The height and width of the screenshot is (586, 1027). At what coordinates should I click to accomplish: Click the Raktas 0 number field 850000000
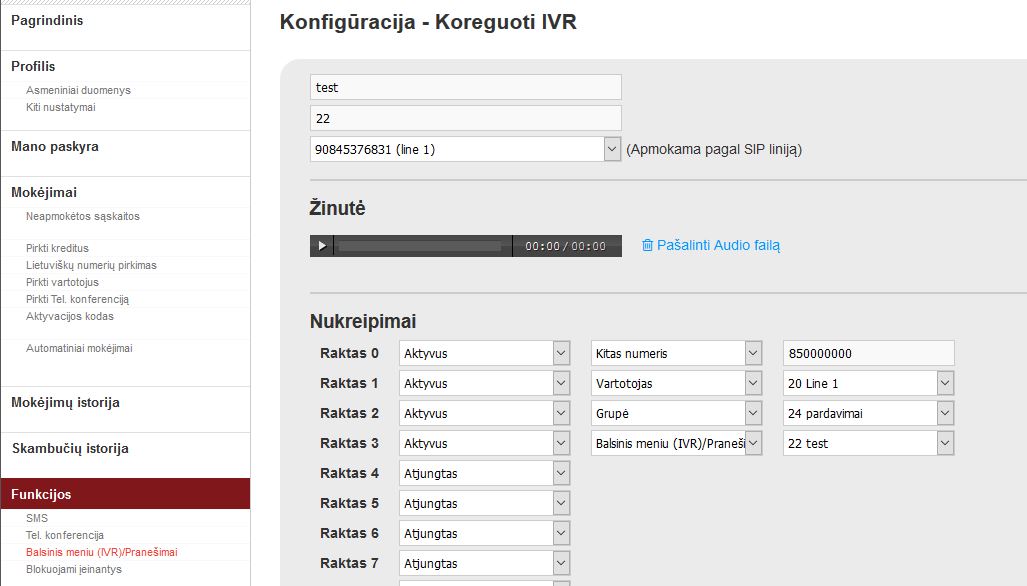(868, 354)
